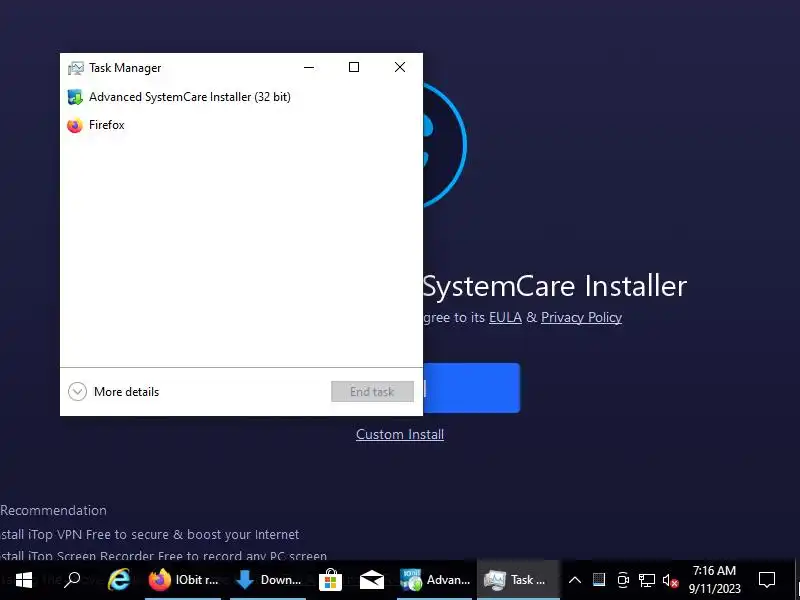Open the Privacy Policy link in installer

581,317
